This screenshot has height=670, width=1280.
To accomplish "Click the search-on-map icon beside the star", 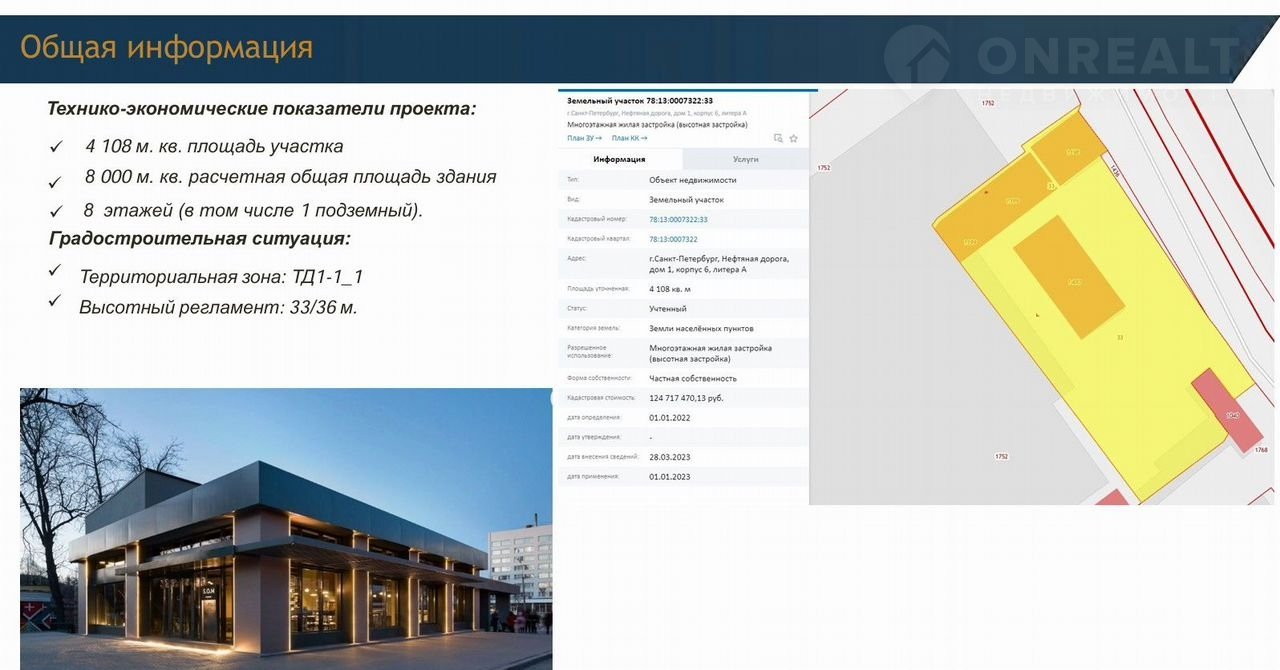I will [x=779, y=138].
